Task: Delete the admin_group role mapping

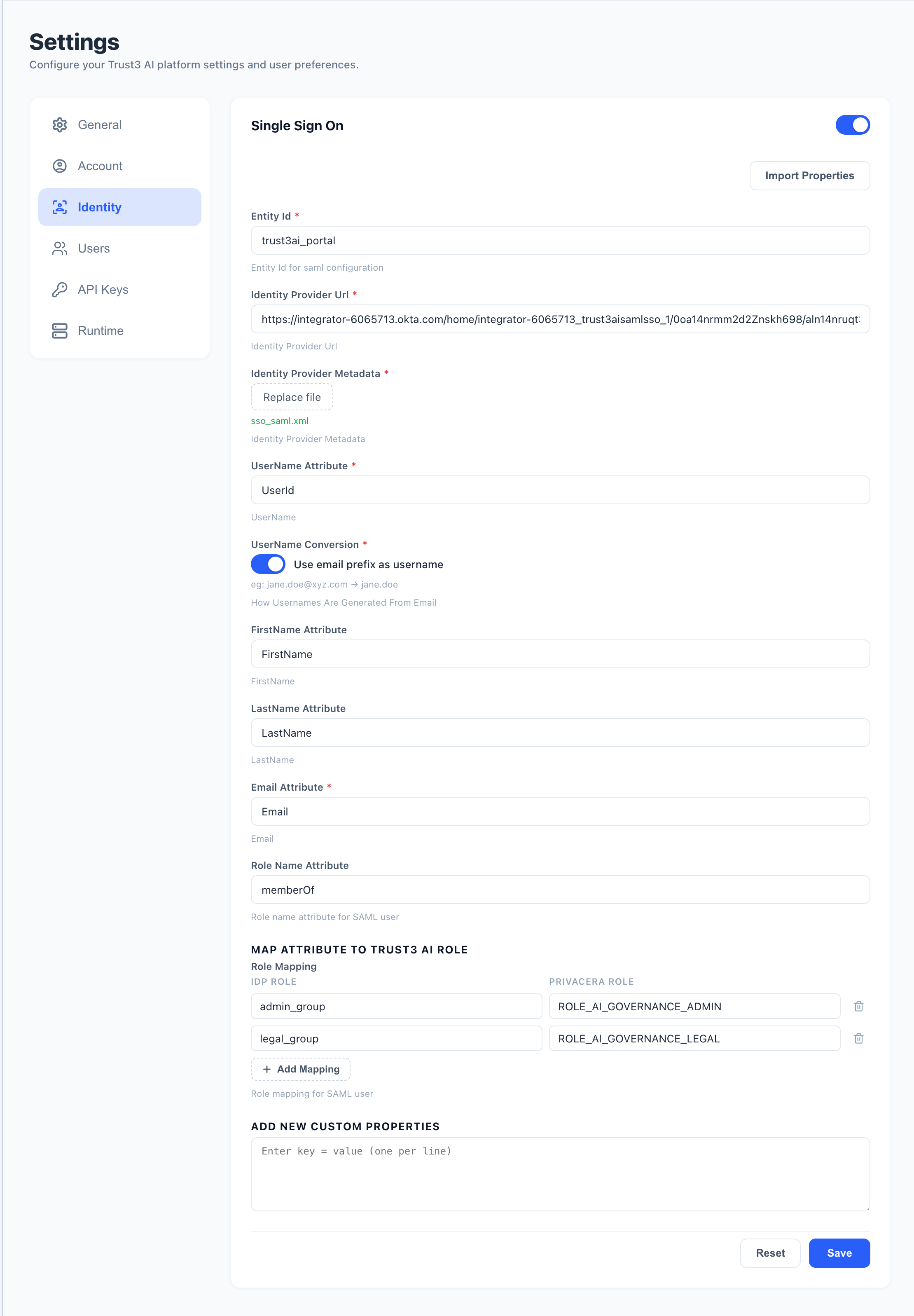Action: (x=858, y=1007)
